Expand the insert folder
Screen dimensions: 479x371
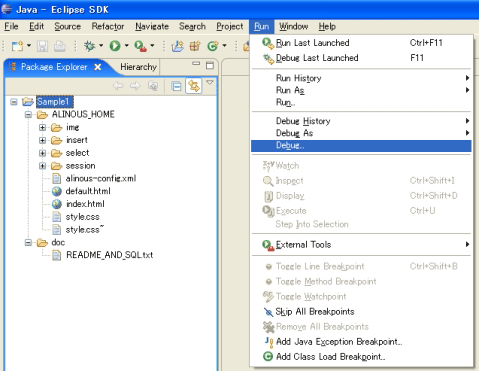pos(42,140)
